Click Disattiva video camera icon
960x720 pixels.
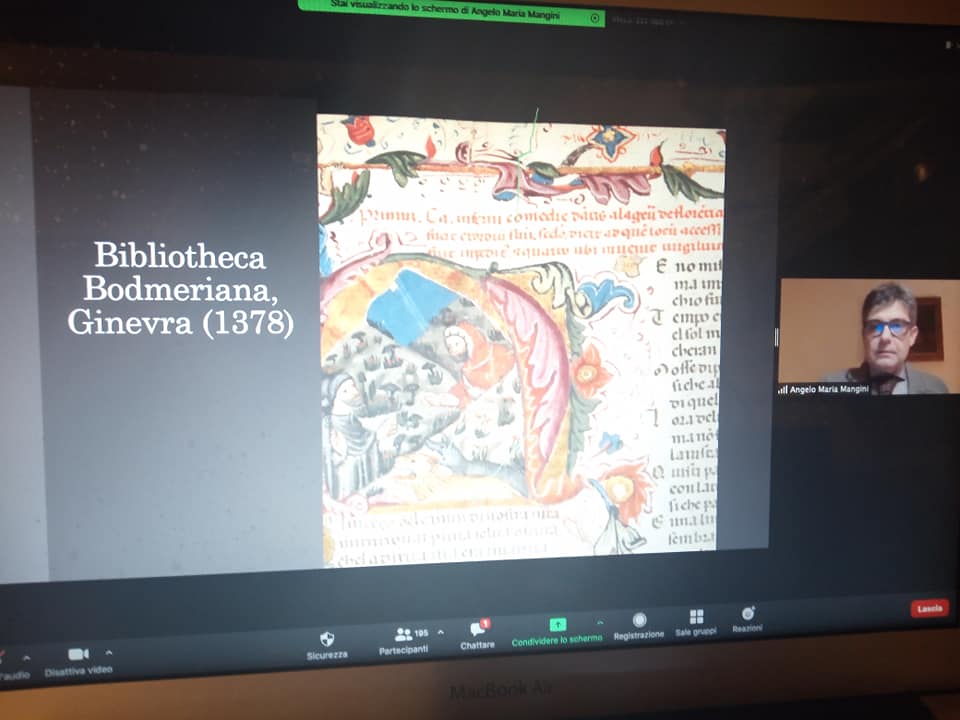point(78,654)
